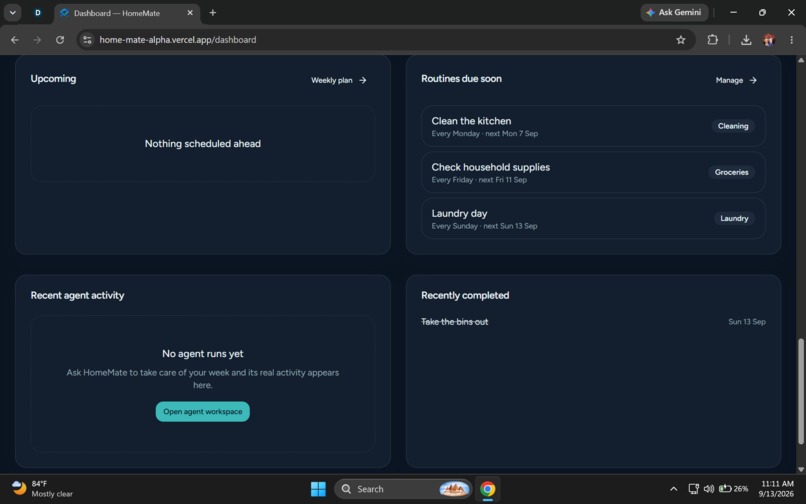806x504 pixels.
Task: Open the Windows Start menu
Action: (x=318, y=489)
